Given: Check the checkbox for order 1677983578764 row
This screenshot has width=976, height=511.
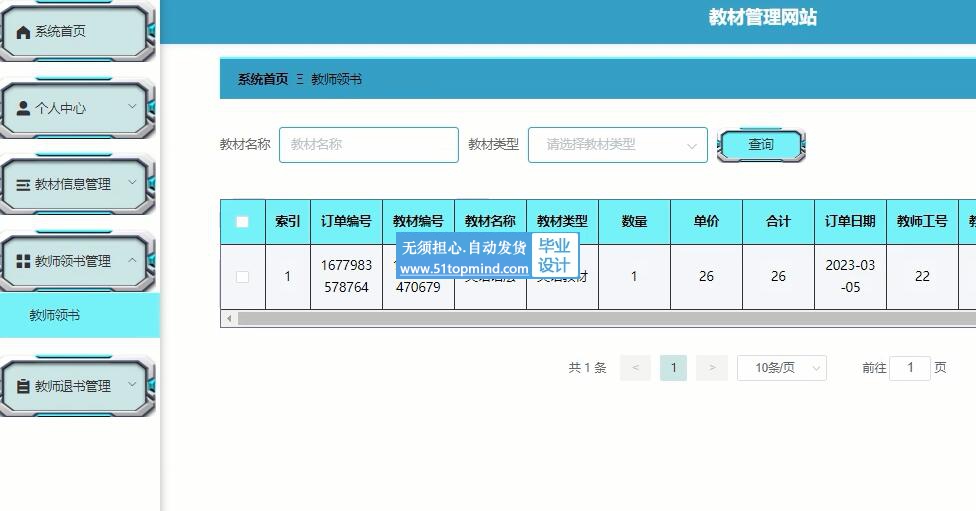Looking at the screenshot, I should (x=242, y=277).
